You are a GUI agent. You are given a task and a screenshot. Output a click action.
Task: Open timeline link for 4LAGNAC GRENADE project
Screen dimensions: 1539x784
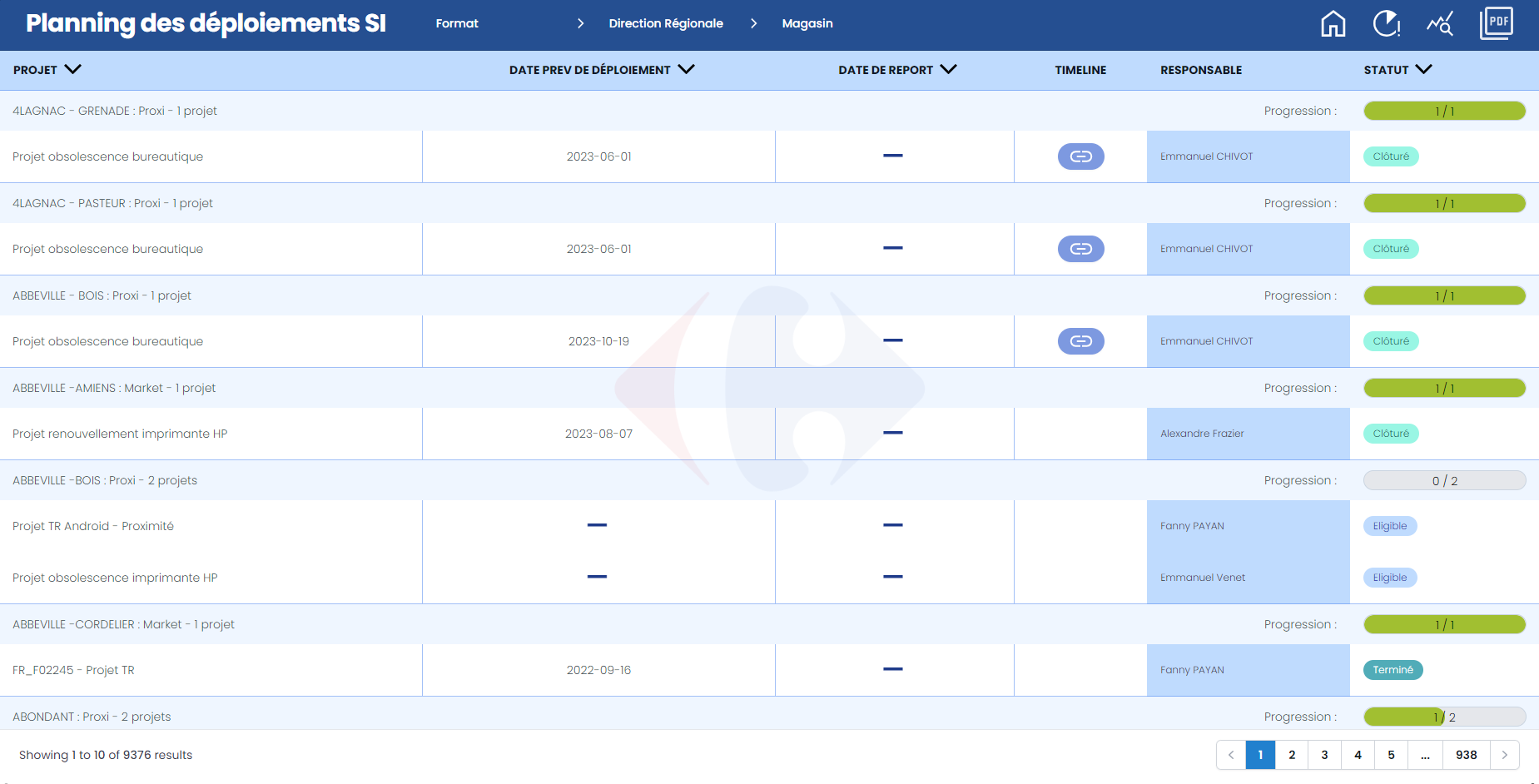(1080, 156)
